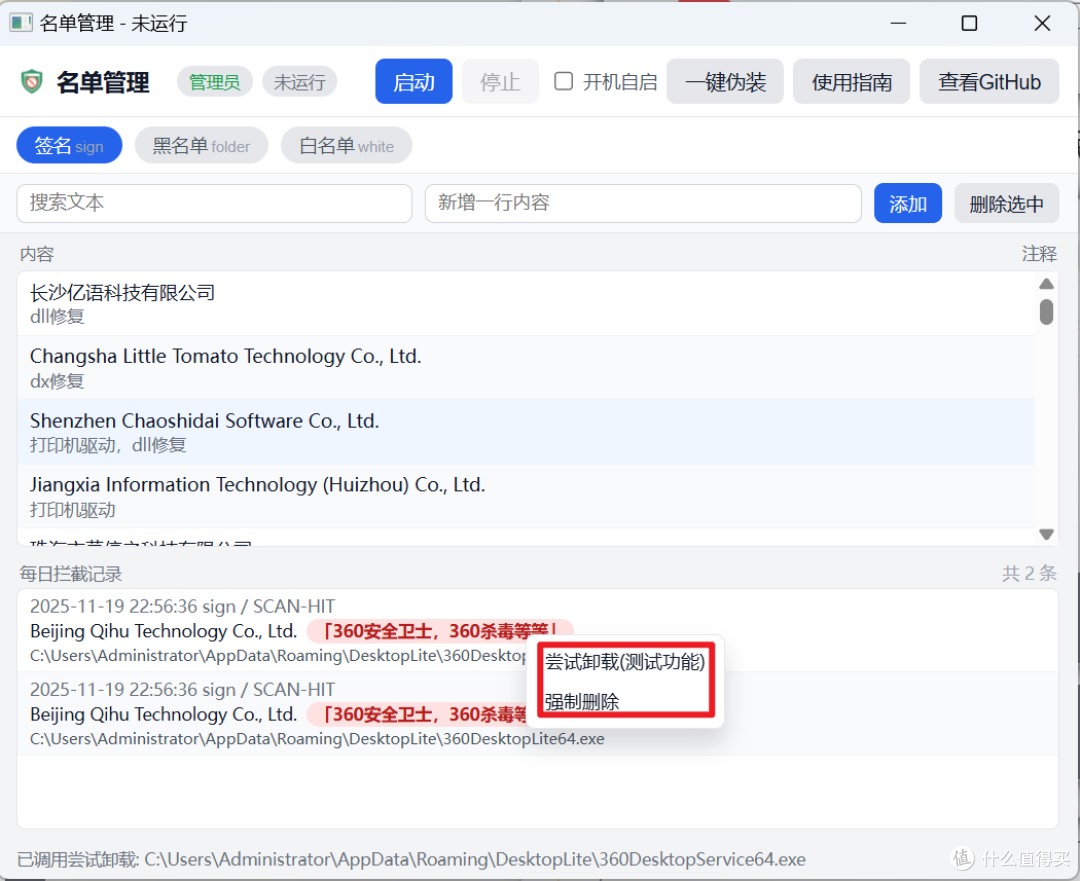
Task: Click the 一键伪装 button
Action: click(x=725, y=82)
